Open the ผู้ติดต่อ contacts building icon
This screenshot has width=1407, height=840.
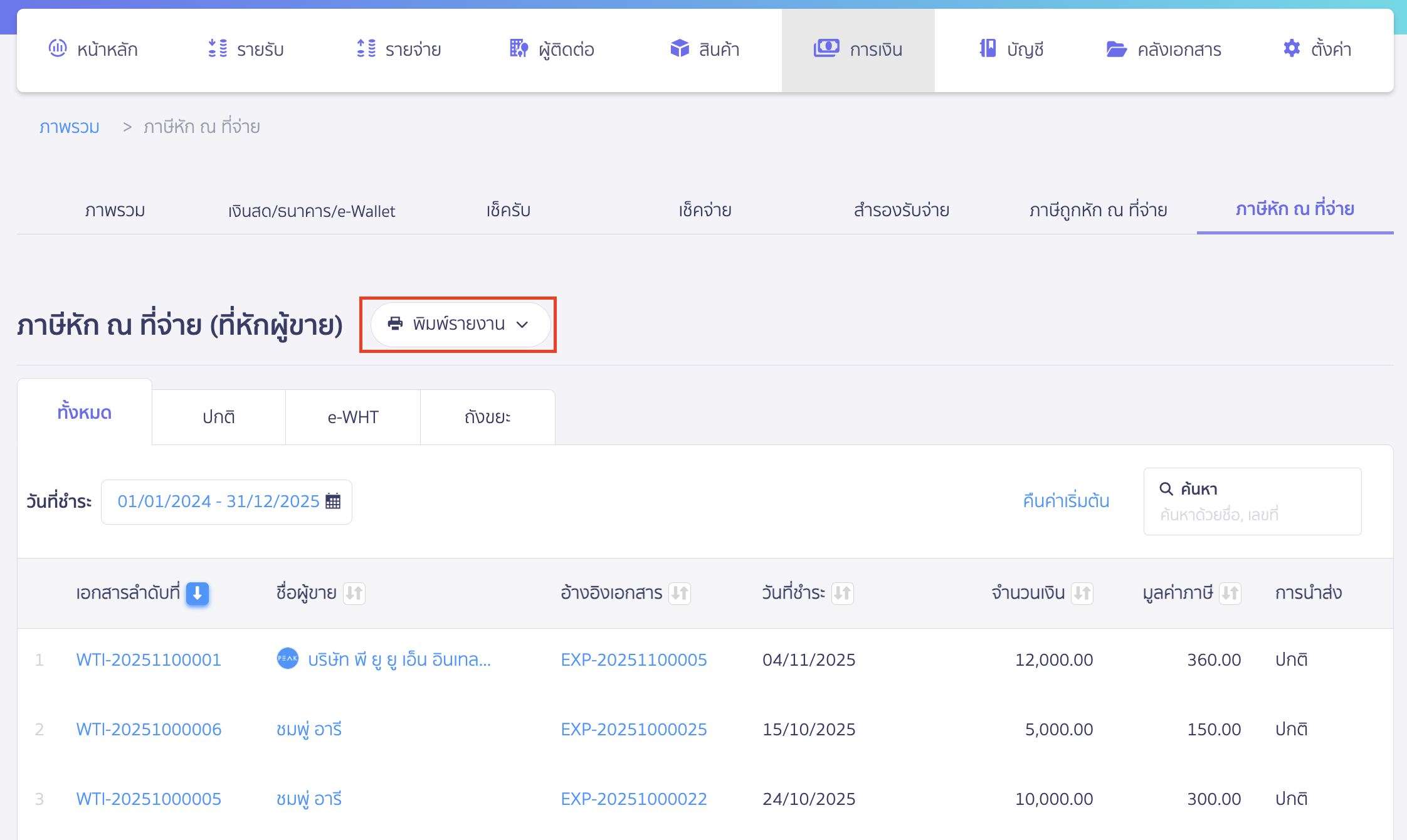point(519,48)
